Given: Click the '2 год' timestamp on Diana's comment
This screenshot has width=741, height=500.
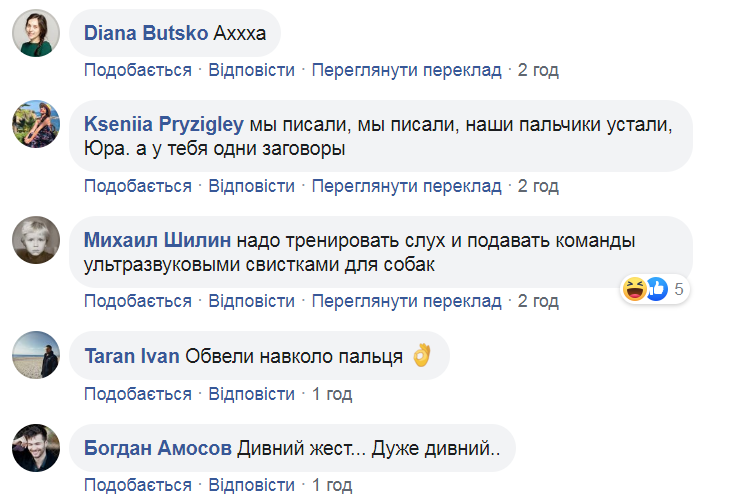Looking at the screenshot, I should (538, 70).
